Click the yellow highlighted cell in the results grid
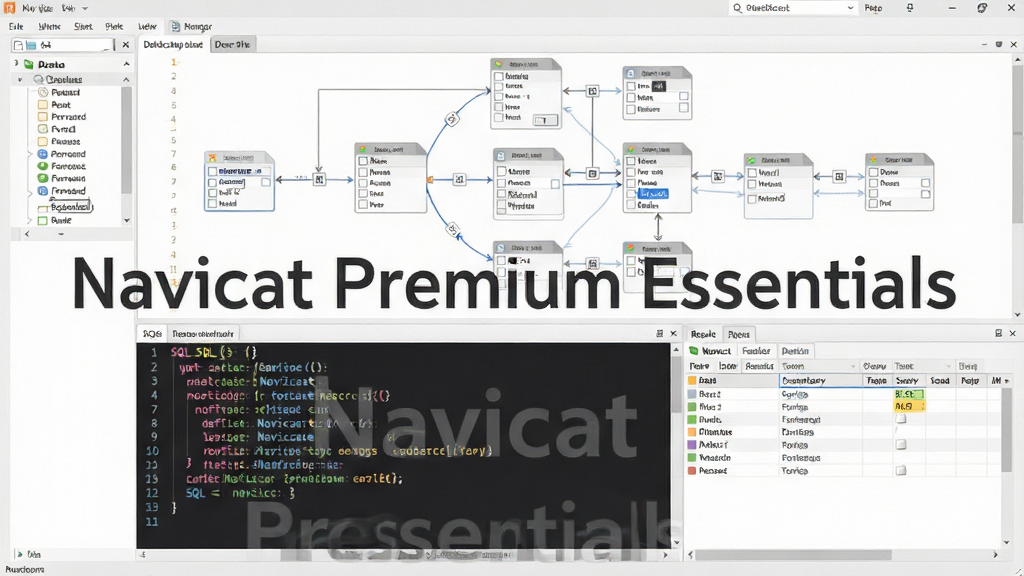Viewport: 1024px width, 576px height. (x=909, y=406)
